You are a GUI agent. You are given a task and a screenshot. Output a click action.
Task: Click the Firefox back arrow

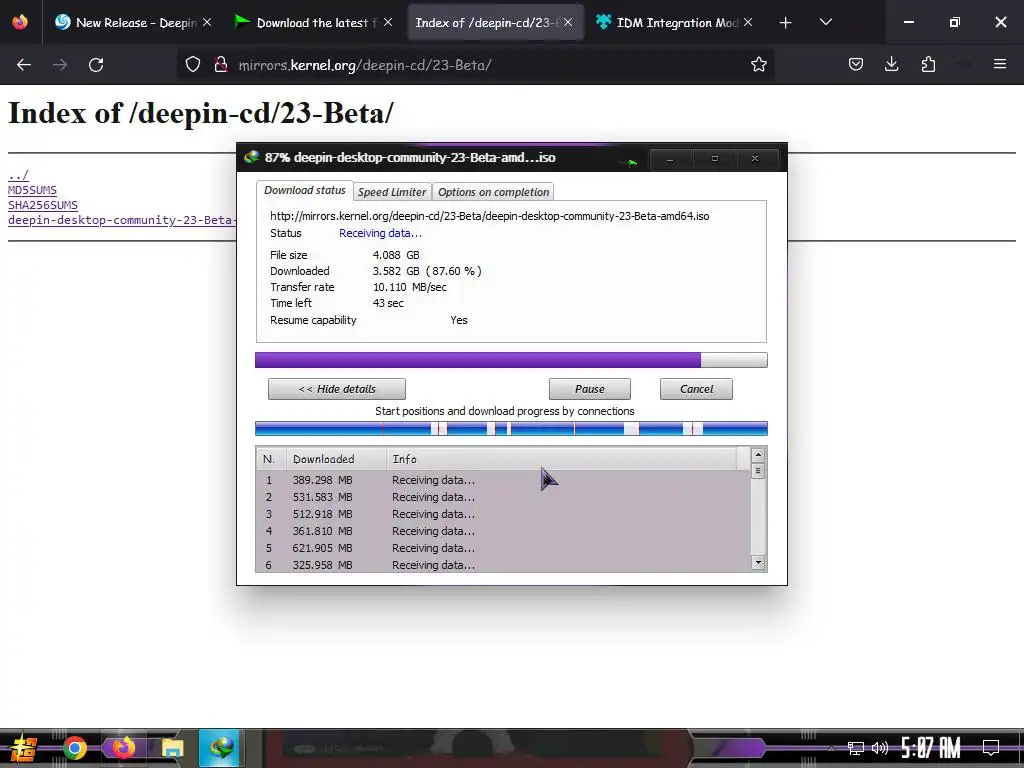click(24, 65)
